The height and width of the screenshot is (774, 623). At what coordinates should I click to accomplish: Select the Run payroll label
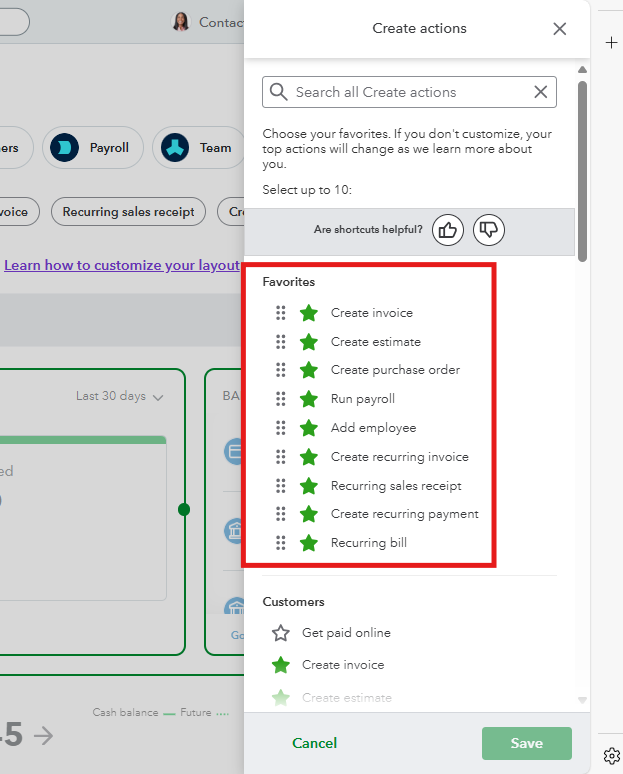click(x=363, y=399)
